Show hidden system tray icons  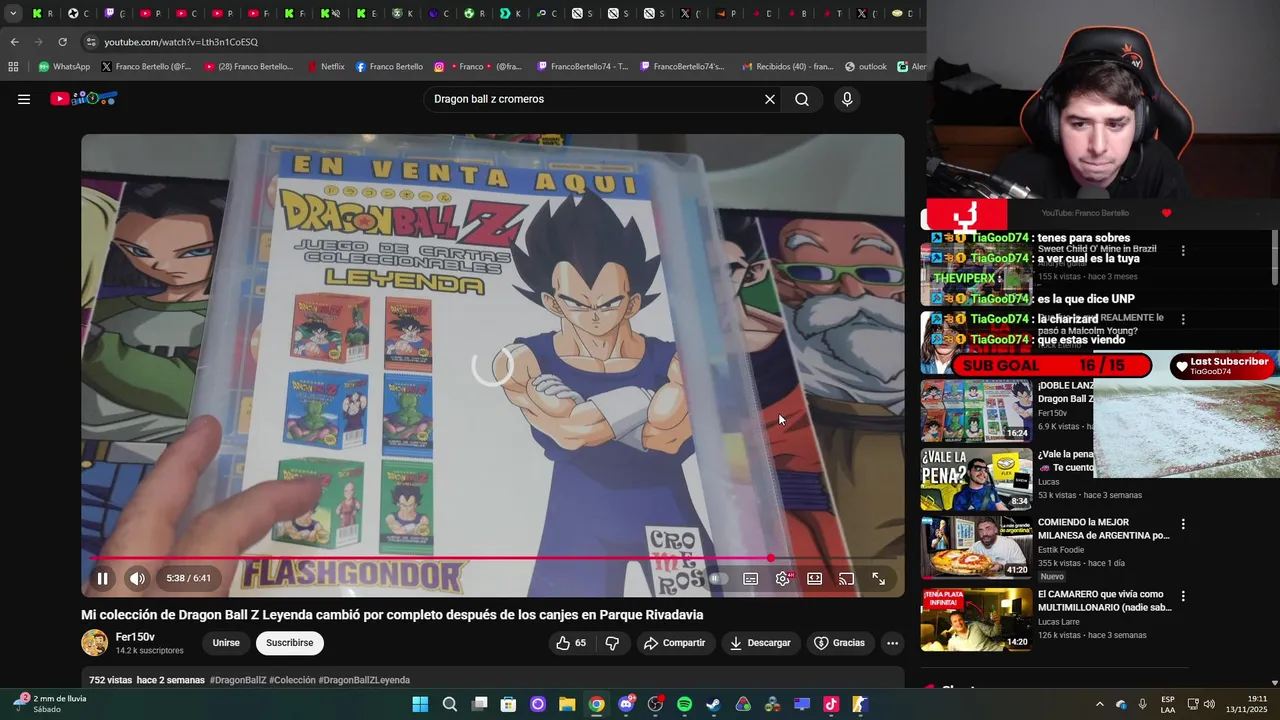pyautogui.click(x=1100, y=704)
